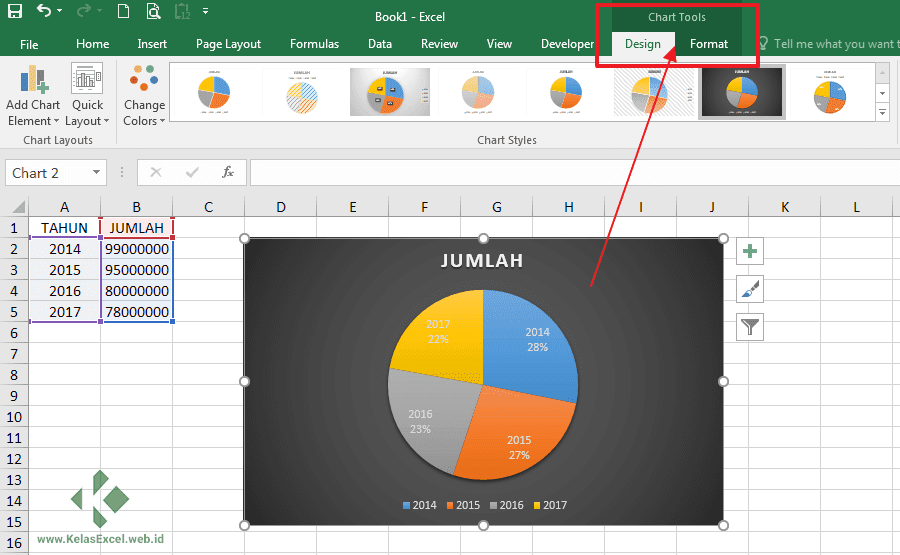Click the Redo icon
This screenshot has height=555, width=900.
[84, 10]
